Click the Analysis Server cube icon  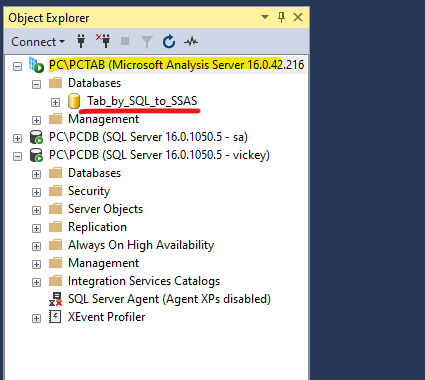click(x=36, y=65)
